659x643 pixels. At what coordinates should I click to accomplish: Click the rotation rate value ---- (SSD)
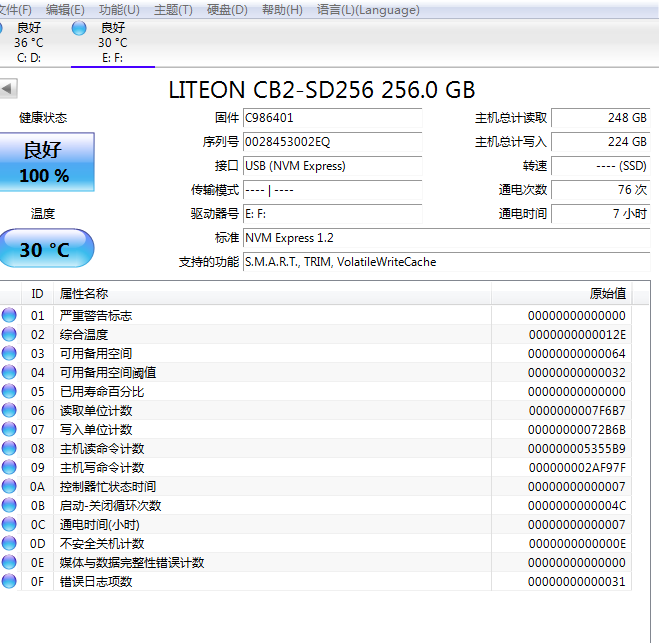pos(601,166)
